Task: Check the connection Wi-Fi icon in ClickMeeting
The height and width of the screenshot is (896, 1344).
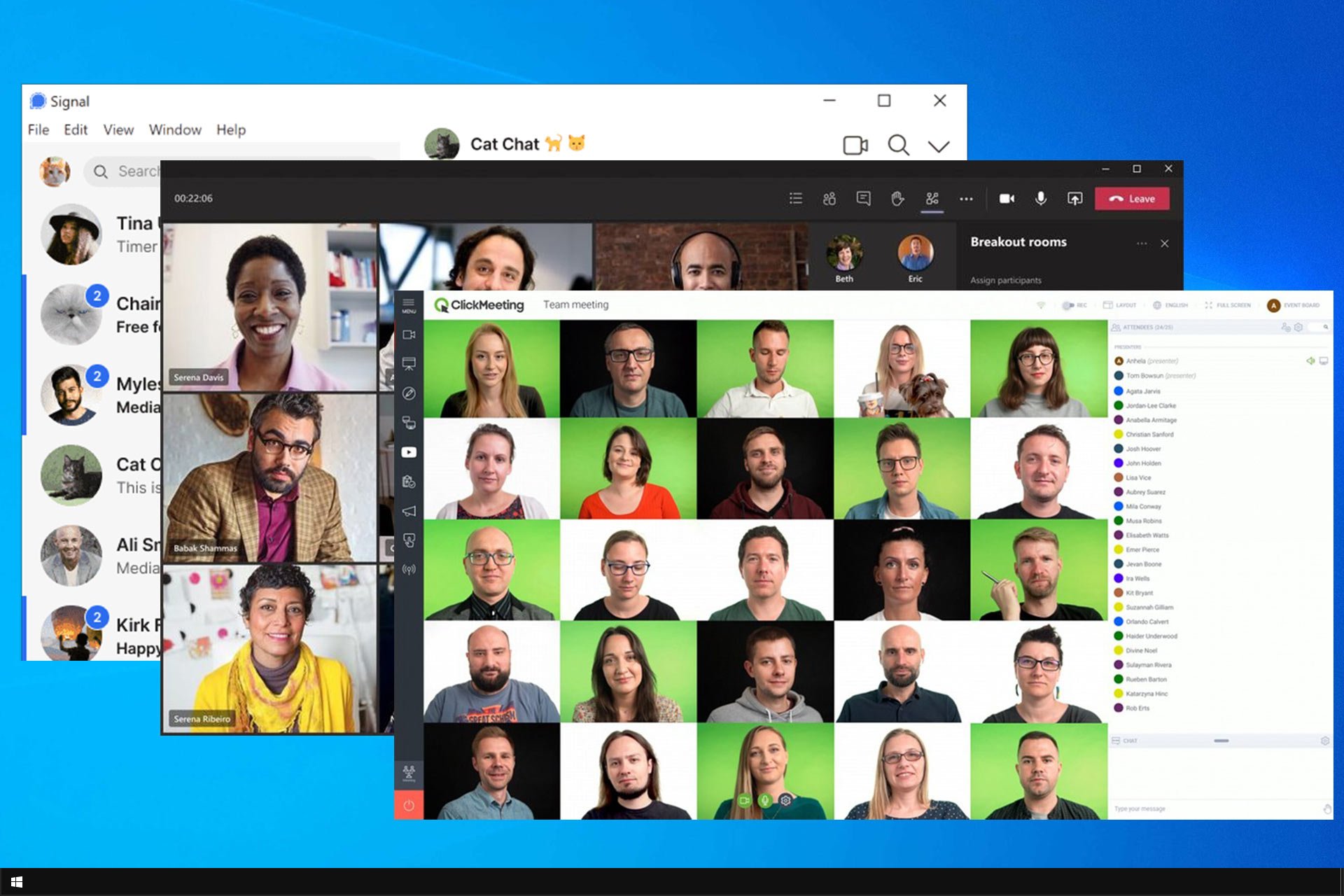Action: pos(1041,305)
